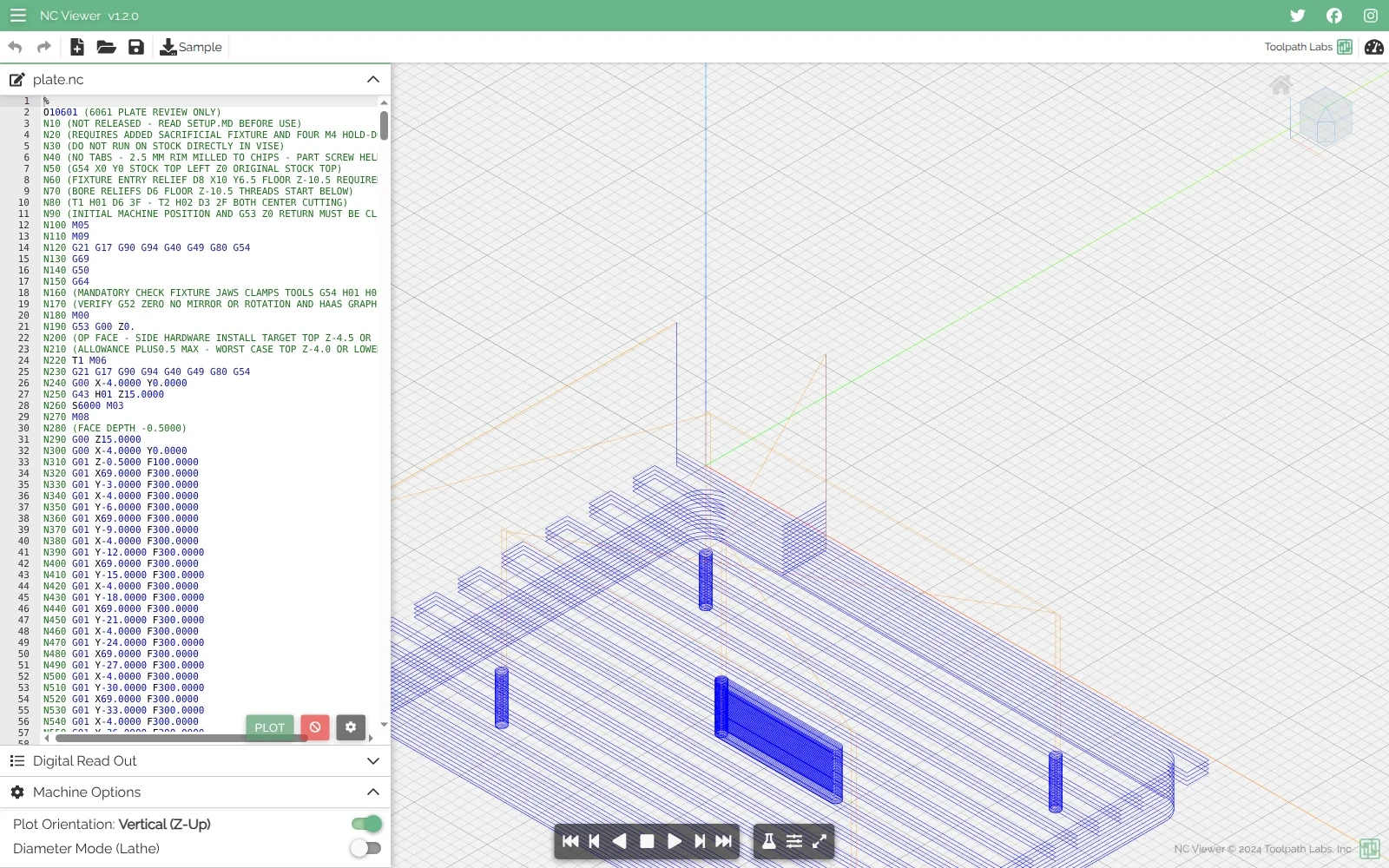Open the dashboard gauge icon
Image resolution: width=1389 pixels, height=868 pixels.
1374,47
